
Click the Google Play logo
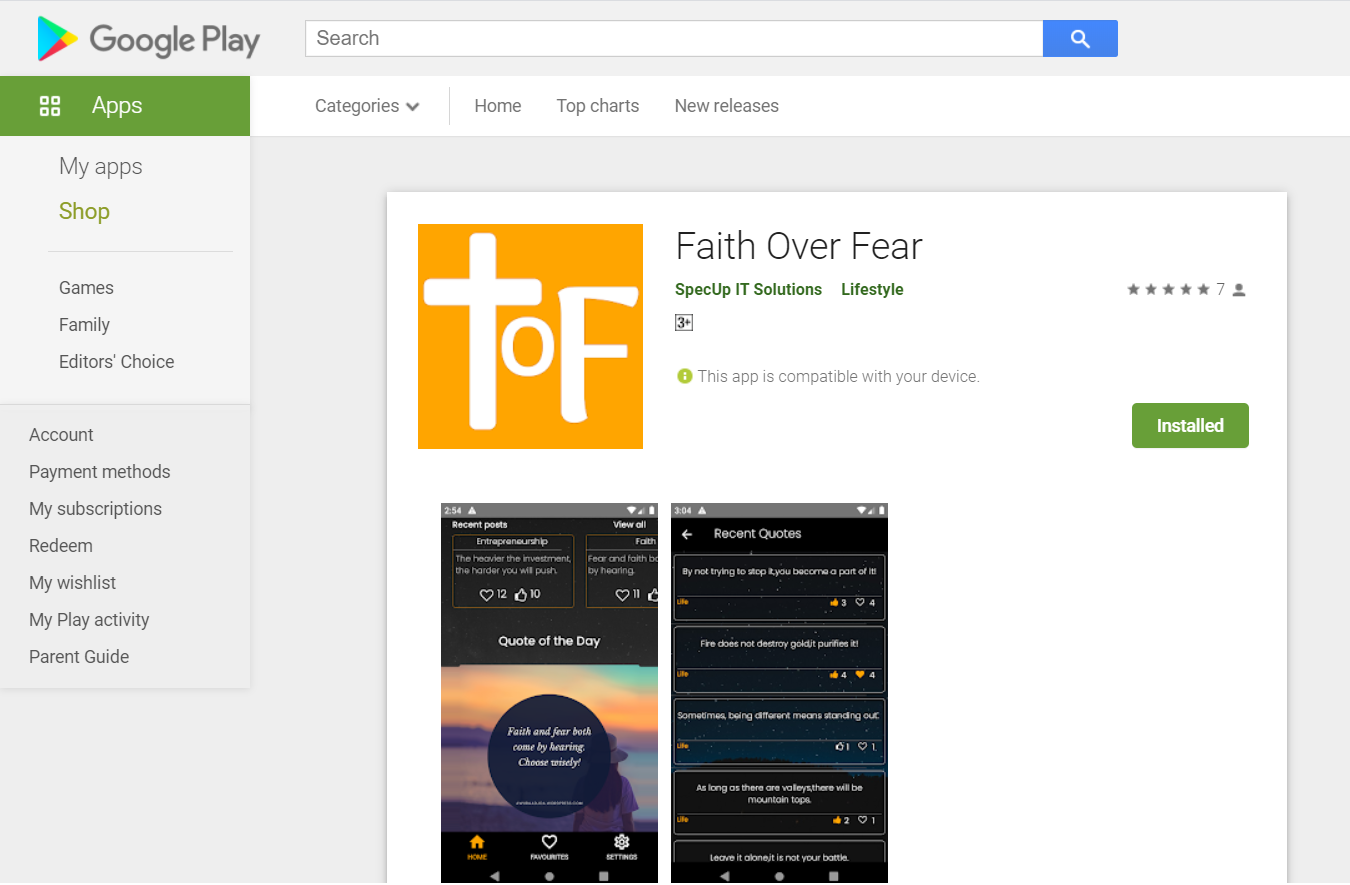click(148, 39)
